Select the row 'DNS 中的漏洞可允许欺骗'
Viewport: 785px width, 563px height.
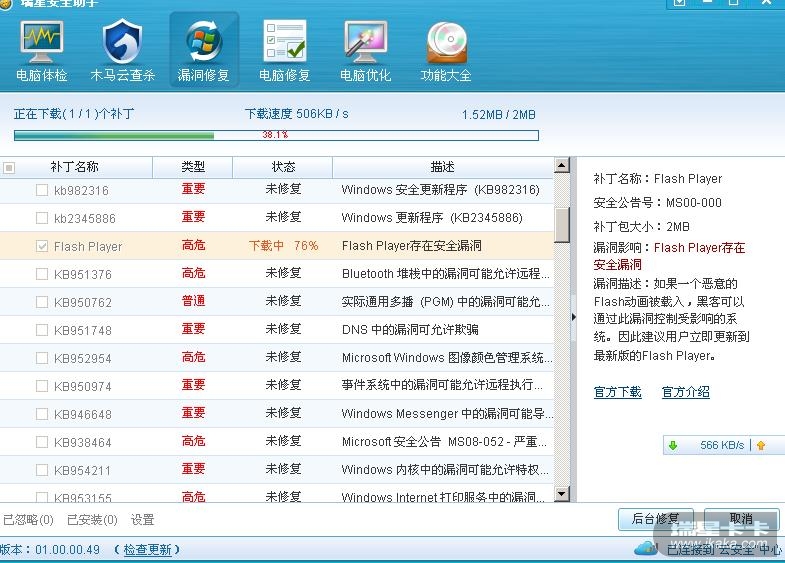pos(277,330)
